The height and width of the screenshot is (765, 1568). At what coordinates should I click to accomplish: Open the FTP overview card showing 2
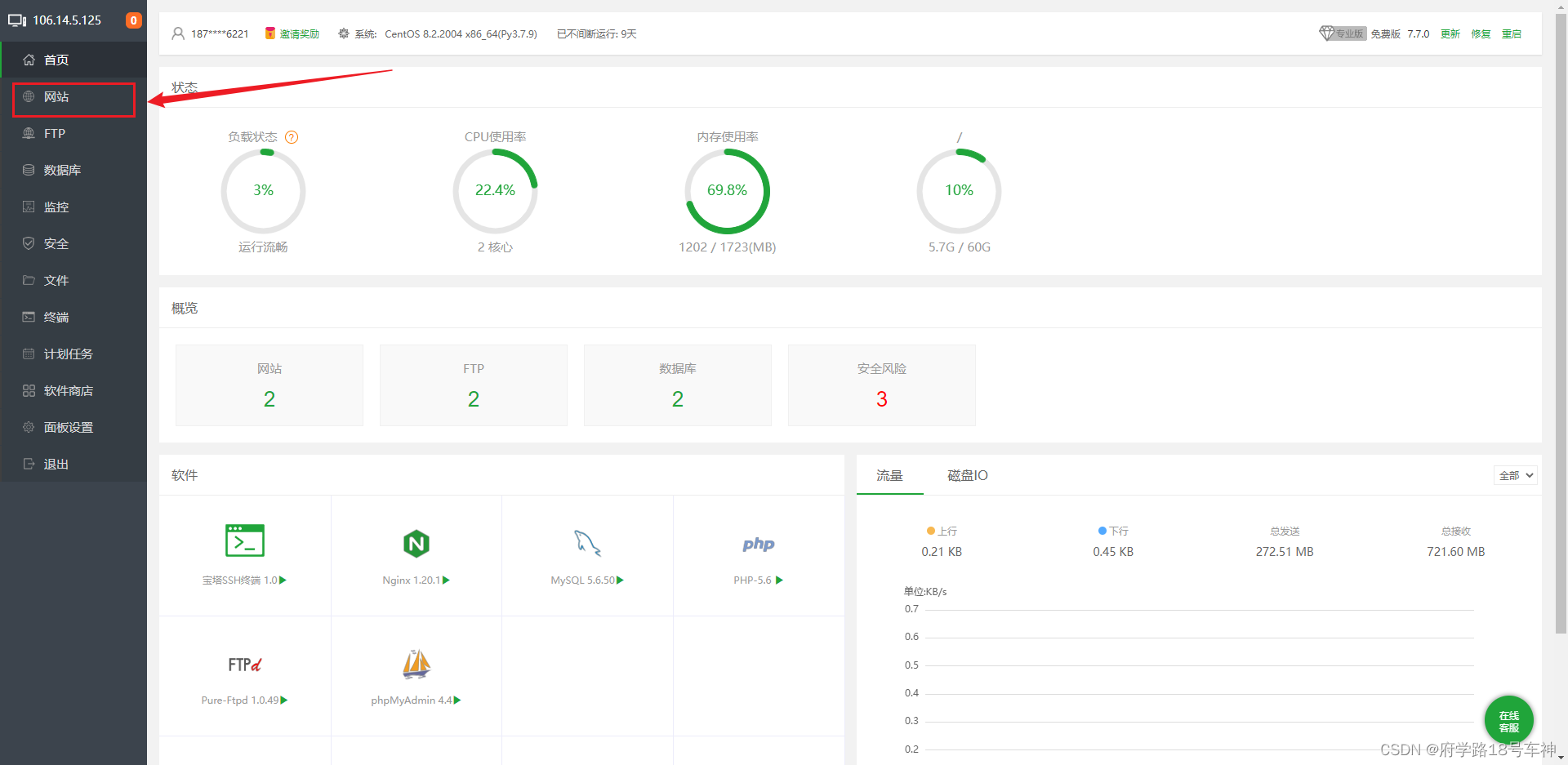(x=474, y=385)
